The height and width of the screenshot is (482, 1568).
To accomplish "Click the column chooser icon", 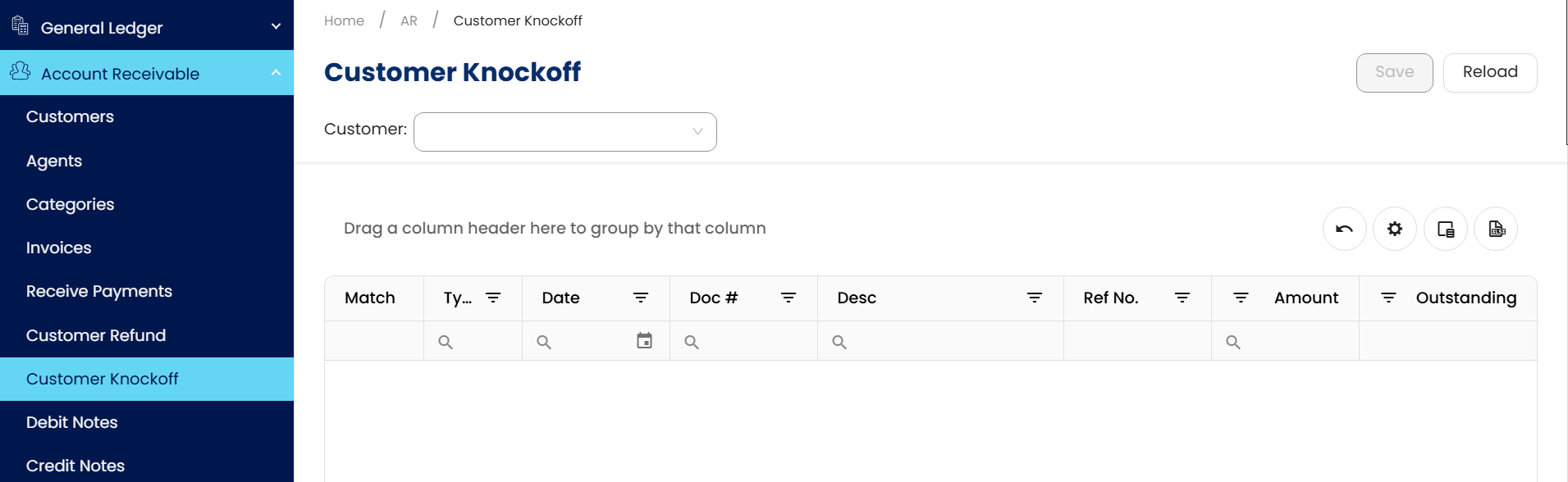I will (1445, 229).
